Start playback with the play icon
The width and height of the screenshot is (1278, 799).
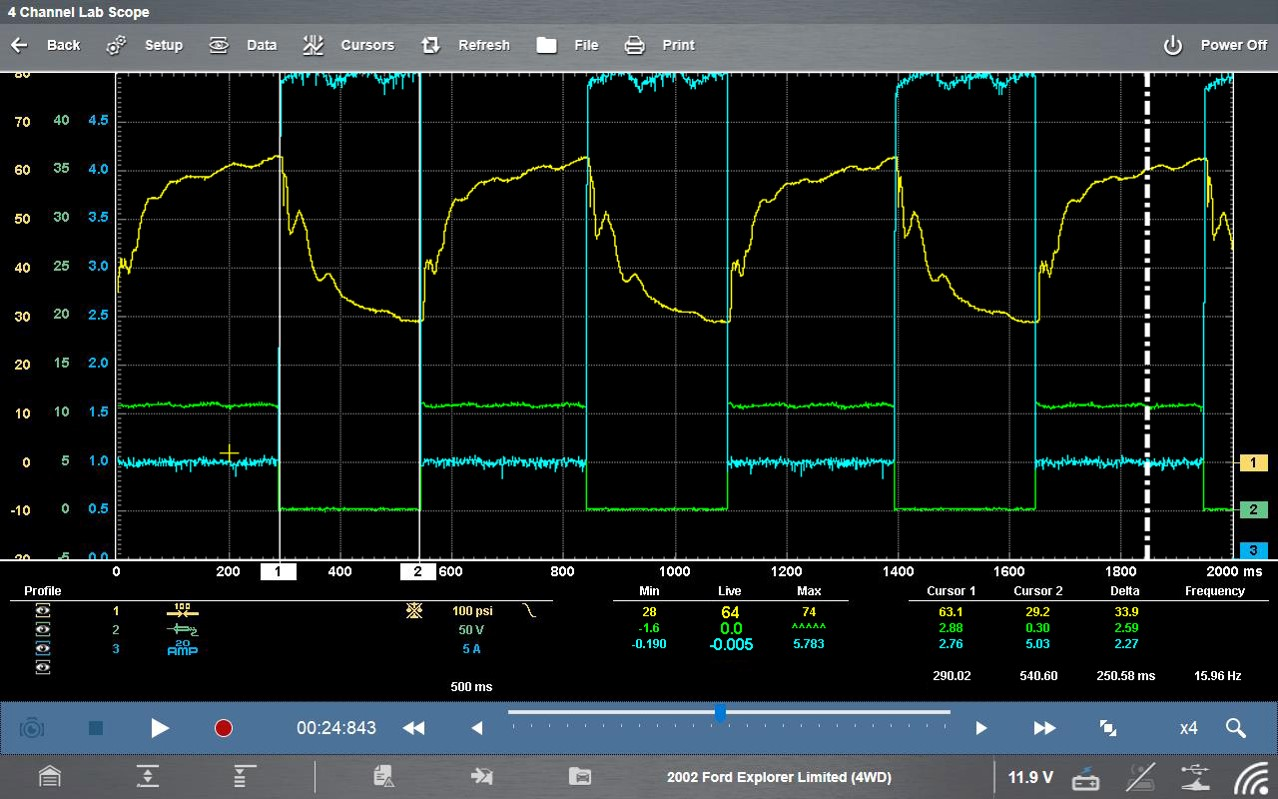coord(160,728)
